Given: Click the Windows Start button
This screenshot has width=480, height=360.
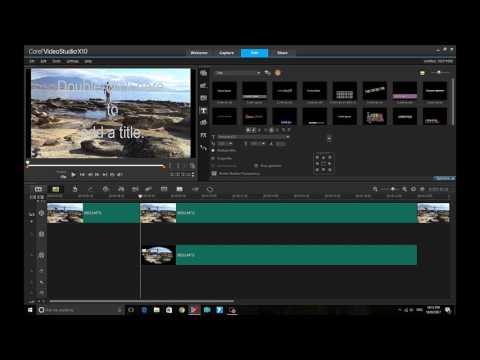Looking at the screenshot, I should click(30, 310).
